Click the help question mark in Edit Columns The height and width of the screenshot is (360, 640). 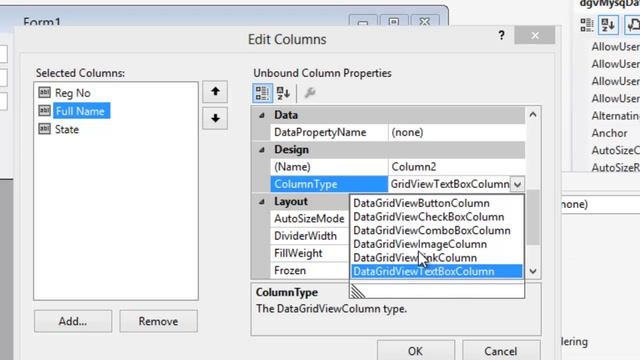click(501, 36)
